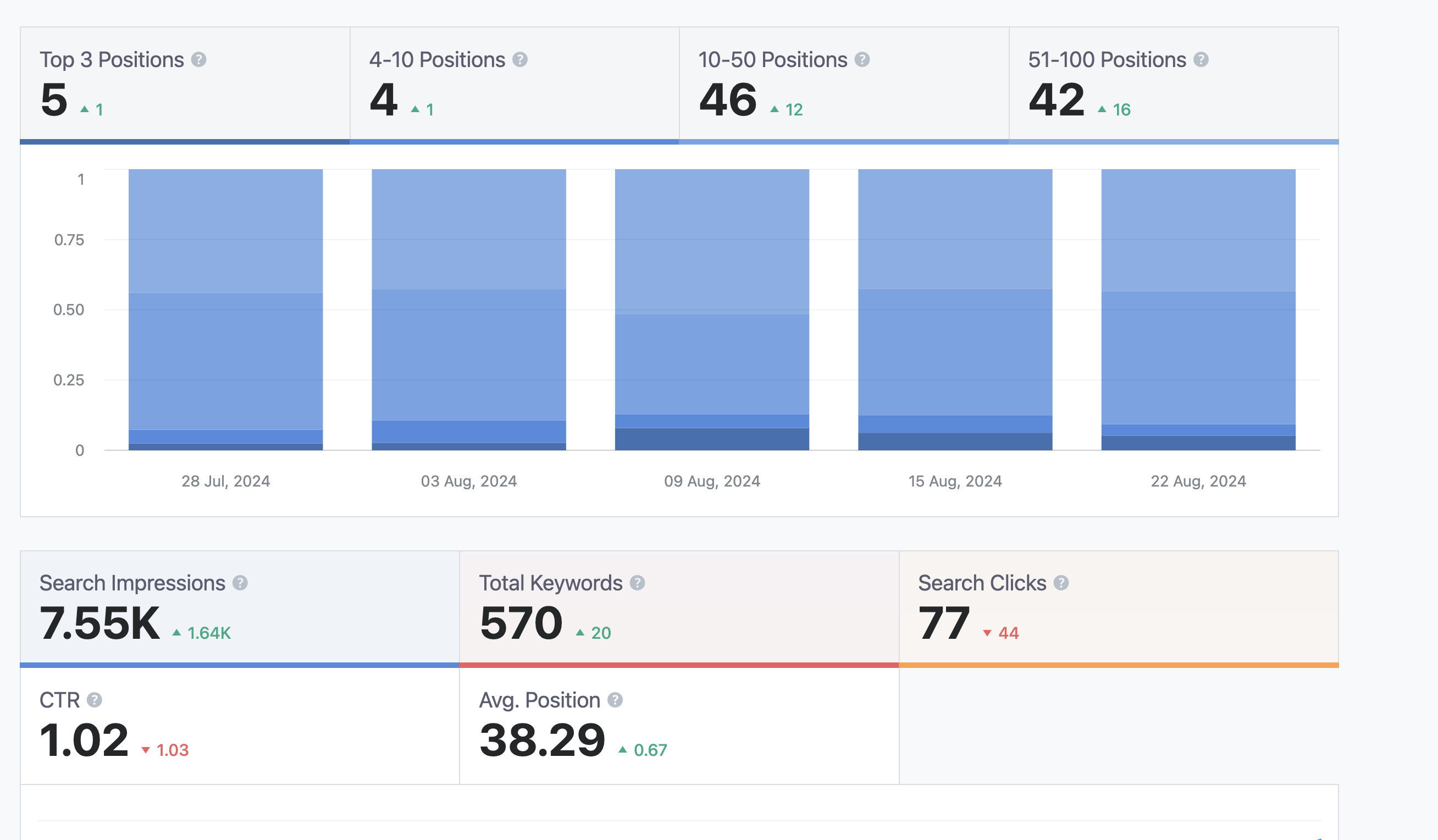Select the 10-50 Positions card
The image size is (1438, 840).
tap(844, 85)
